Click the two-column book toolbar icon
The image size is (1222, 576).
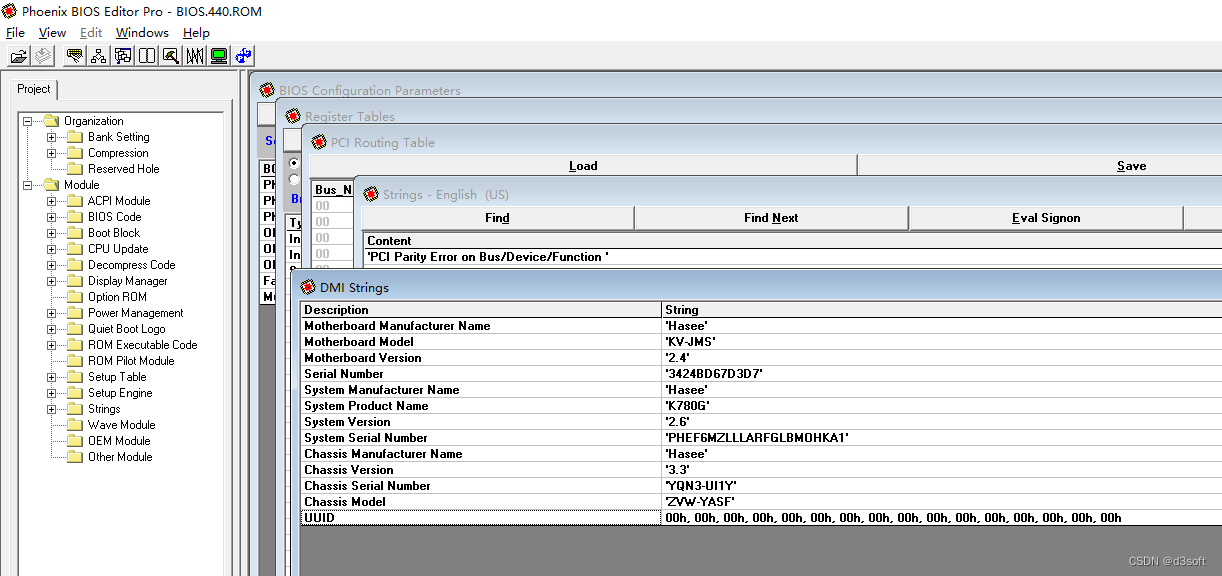[x=146, y=56]
